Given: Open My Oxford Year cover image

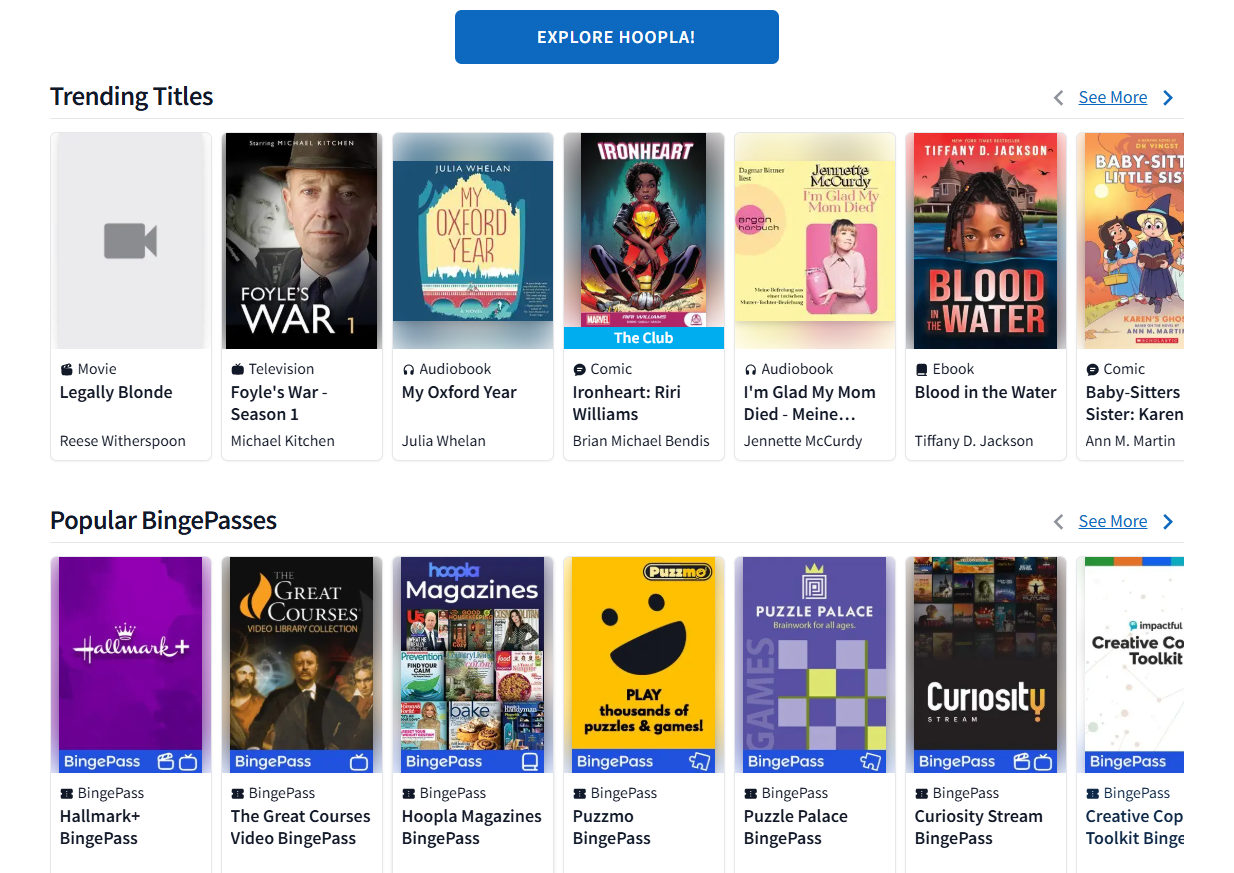Looking at the screenshot, I should pos(473,241).
